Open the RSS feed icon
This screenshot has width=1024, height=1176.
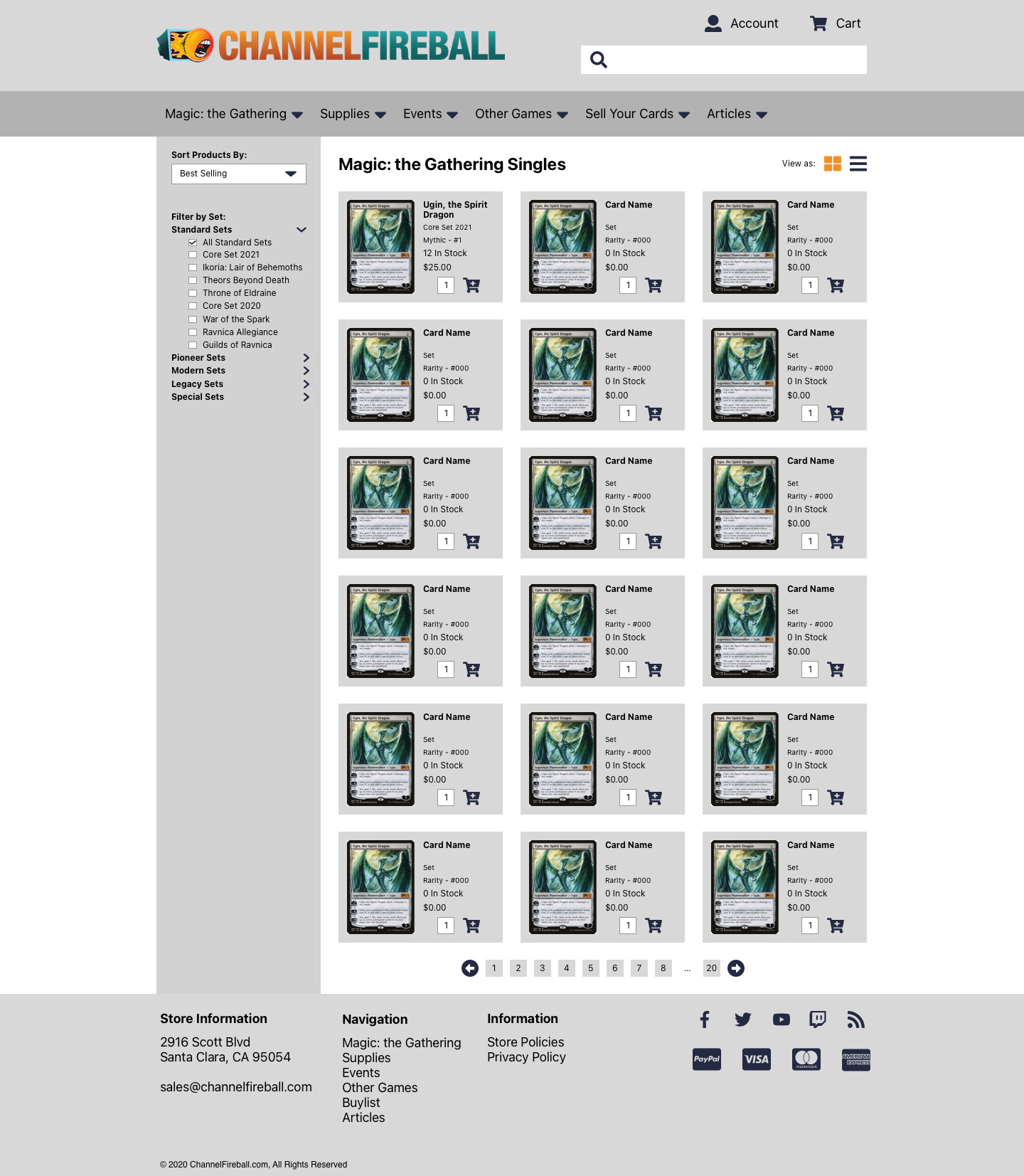(856, 1019)
